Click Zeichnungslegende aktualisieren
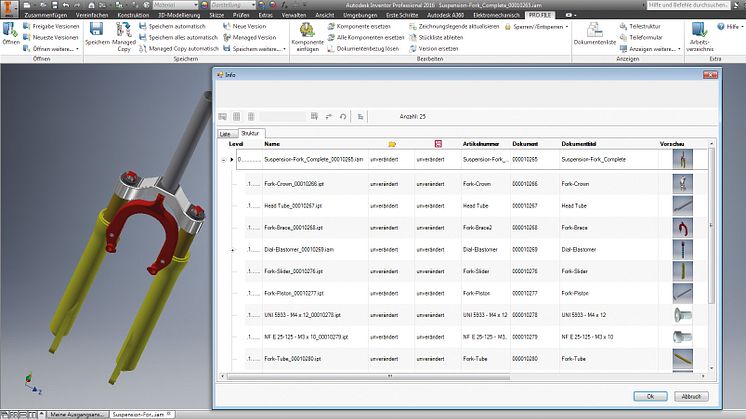This screenshot has height=419, width=746. 454,26
